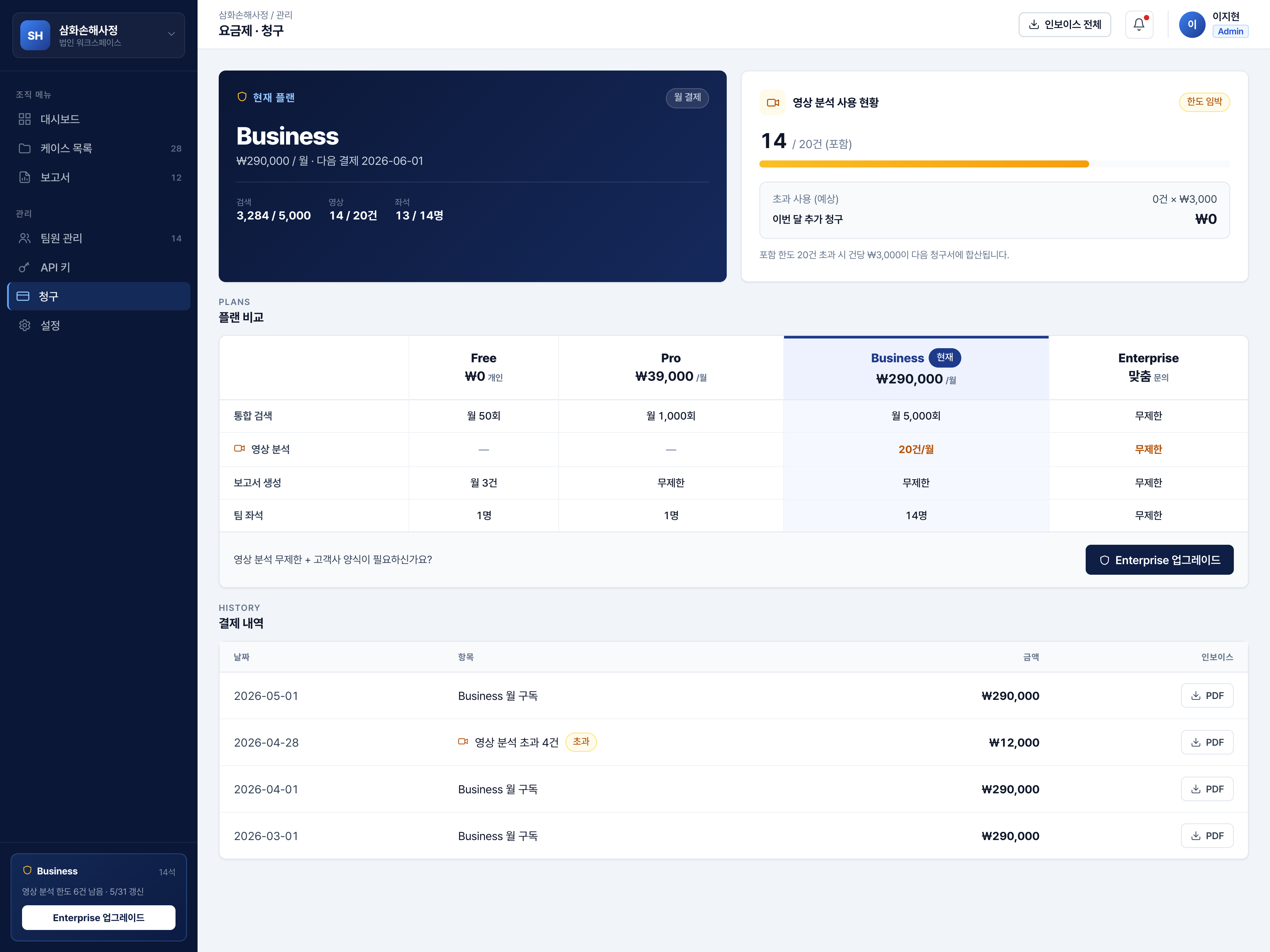Select the 청구 sidebar item
Screen dimensions: 1270x952
[99, 296]
